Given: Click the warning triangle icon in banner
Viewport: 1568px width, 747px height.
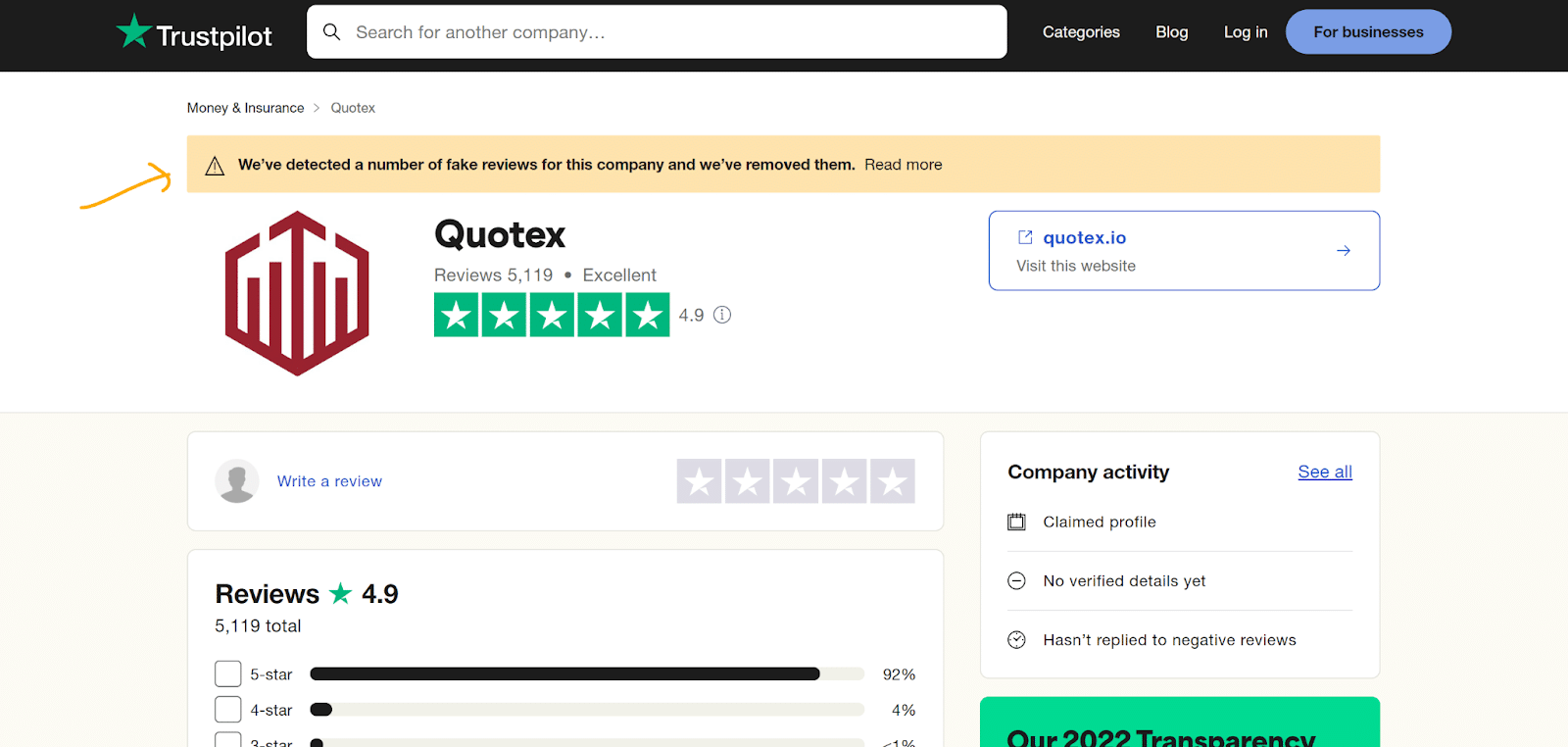Looking at the screenshot, I should click(215, 166).
